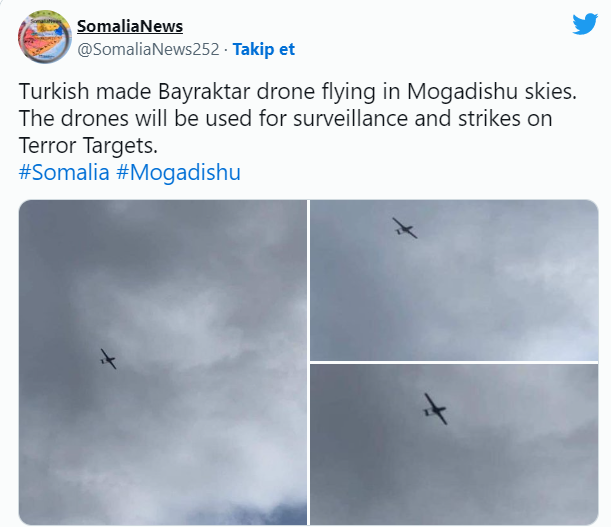Viewport: 611px width, 527px height.
Task: Click the blue Twitter bird logo
Action: [585, 25]
